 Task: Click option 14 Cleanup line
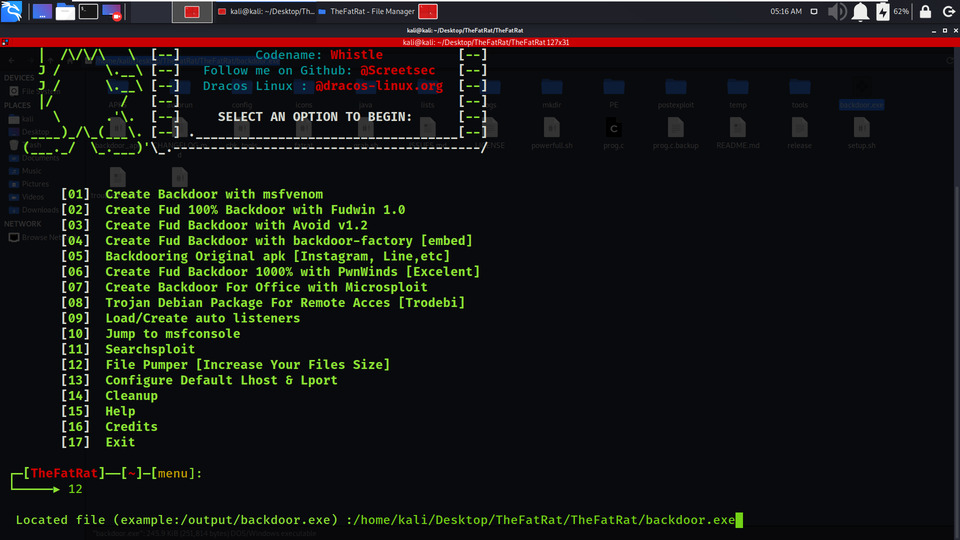(110, 396)
